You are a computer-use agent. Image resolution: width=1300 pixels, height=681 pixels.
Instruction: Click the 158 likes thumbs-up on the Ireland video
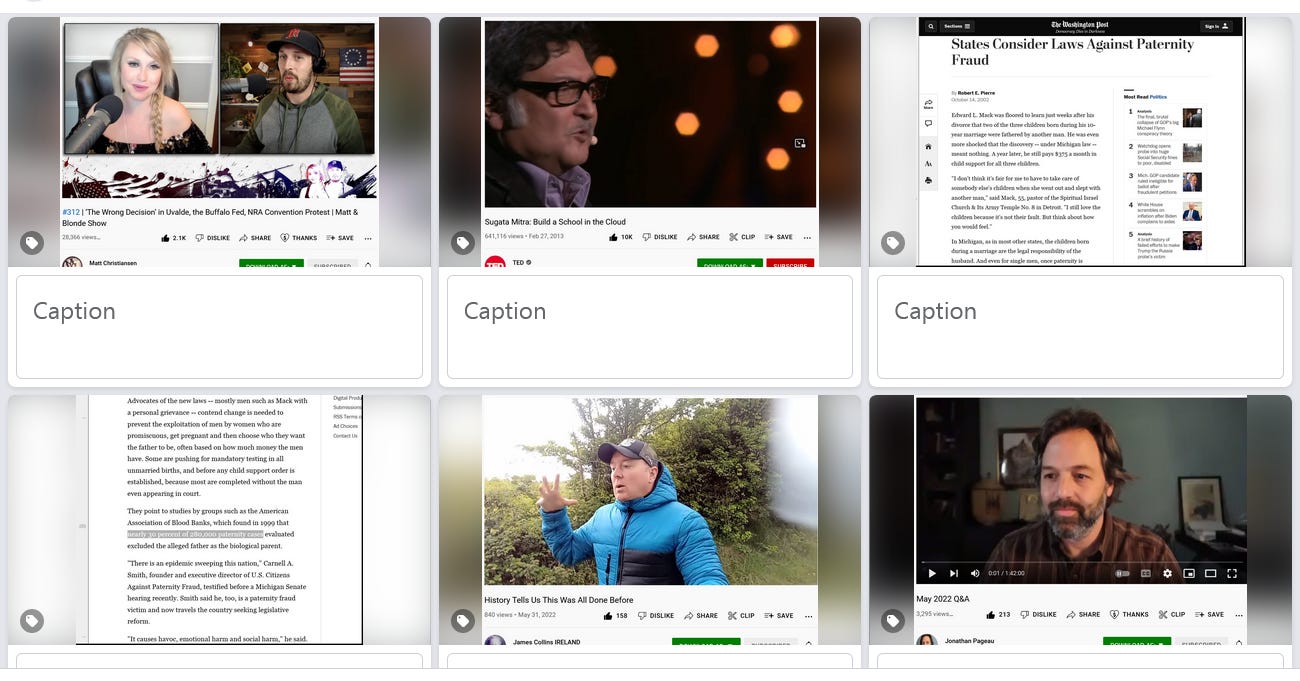click(607, 615)
